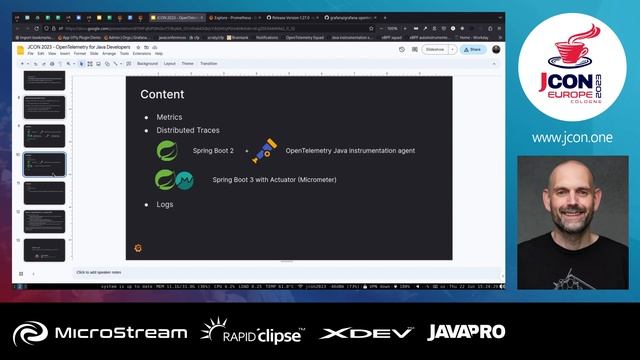
Task: Click the 'Content' slide title
Action: tap(162, 94)
